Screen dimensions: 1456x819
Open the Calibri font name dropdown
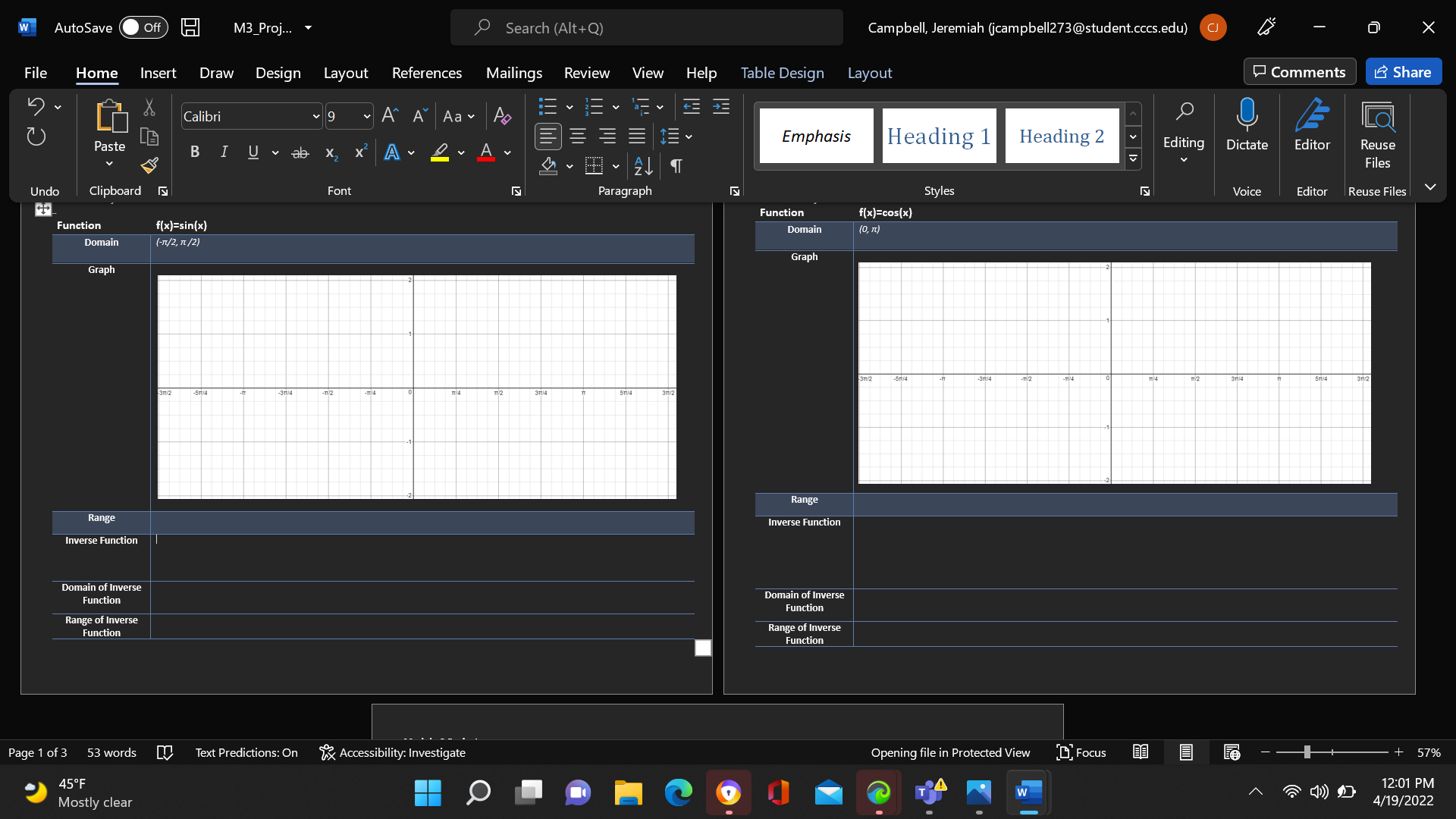click(315, 117)
